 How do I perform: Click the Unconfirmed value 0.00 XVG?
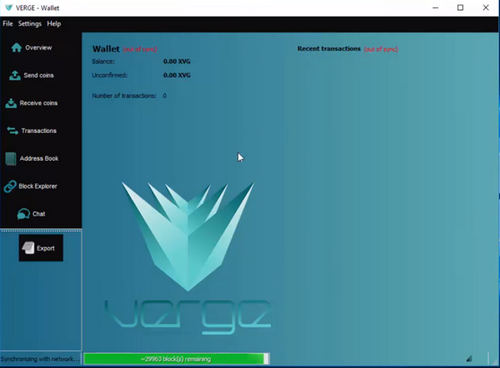[177, 75]
